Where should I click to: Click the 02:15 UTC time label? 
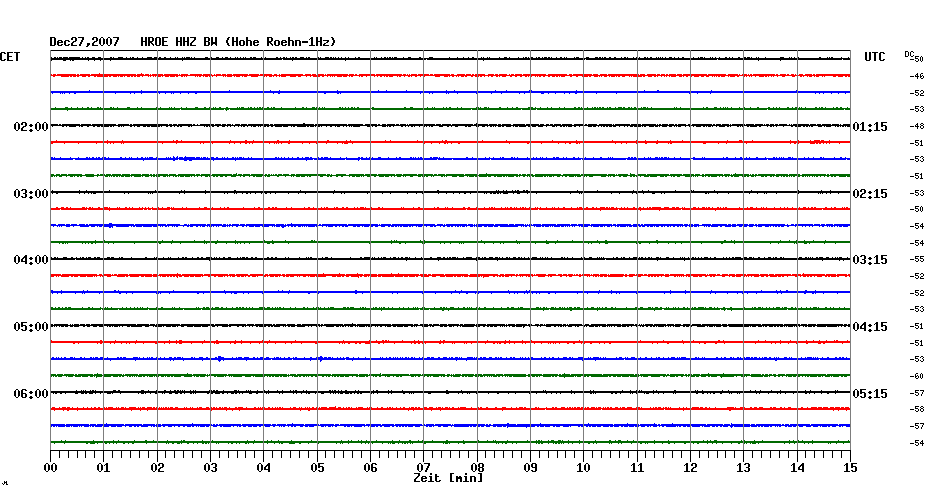(x=870, y=194)
